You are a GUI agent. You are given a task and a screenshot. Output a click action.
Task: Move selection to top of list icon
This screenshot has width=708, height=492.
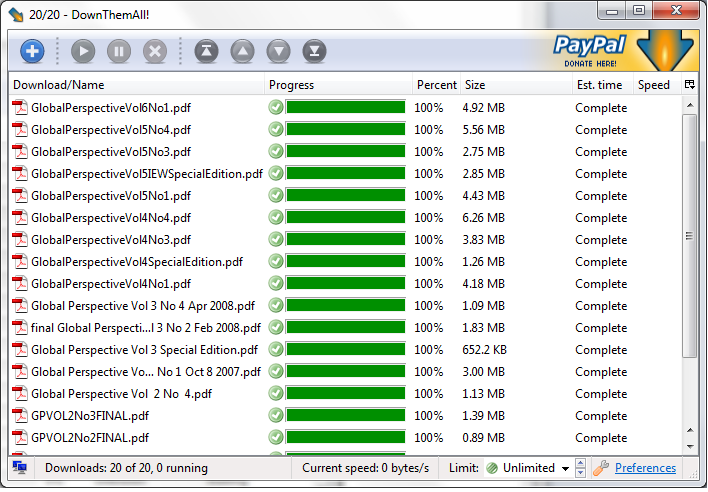[x=206, y=51]
